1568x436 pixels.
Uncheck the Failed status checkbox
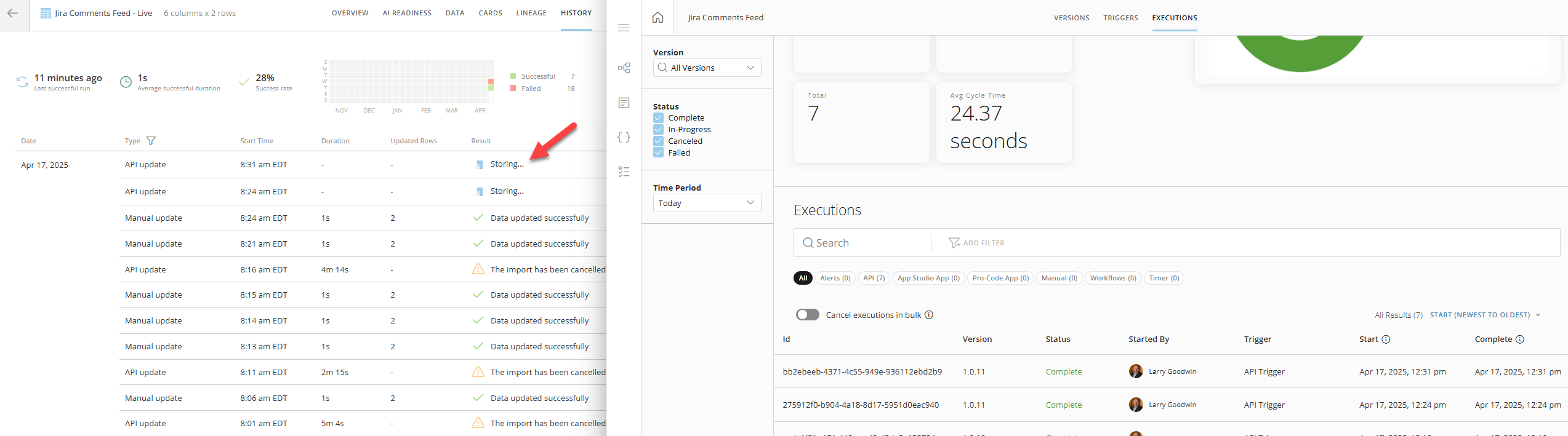[x=659, y=153]
